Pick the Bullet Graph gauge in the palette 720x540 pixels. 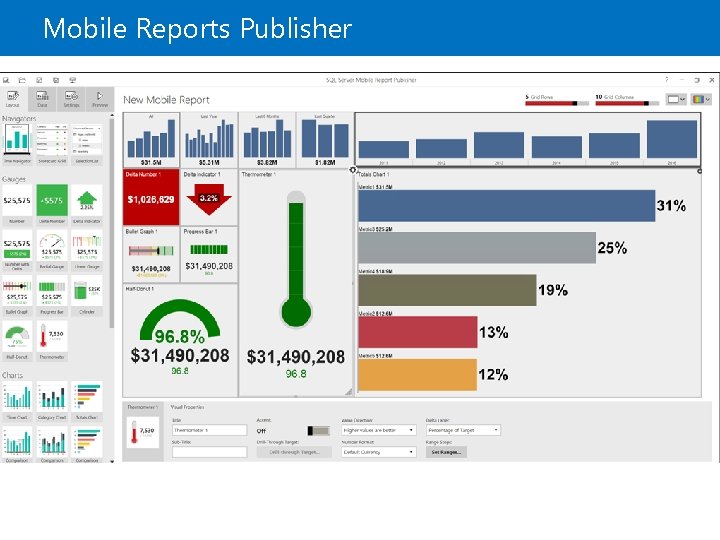click(17, 295)
